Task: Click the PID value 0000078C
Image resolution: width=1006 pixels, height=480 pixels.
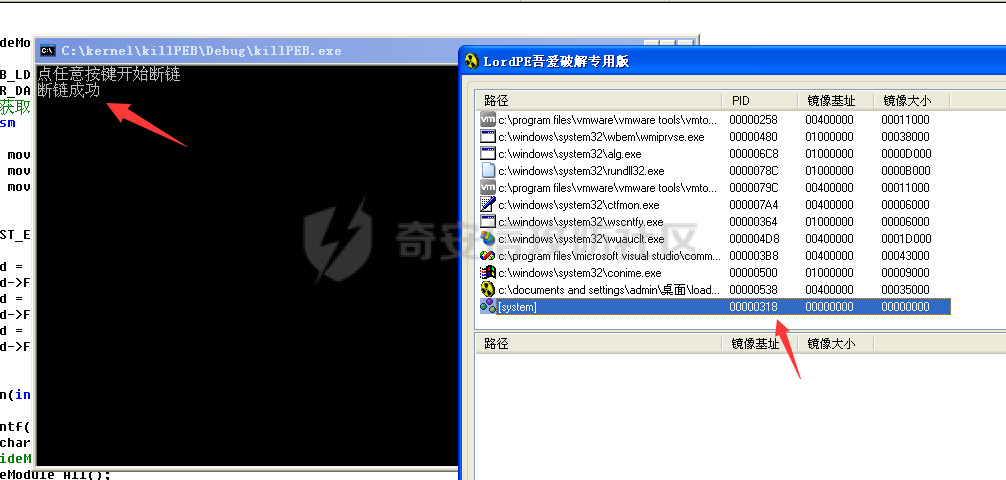Action: [753, 171]
